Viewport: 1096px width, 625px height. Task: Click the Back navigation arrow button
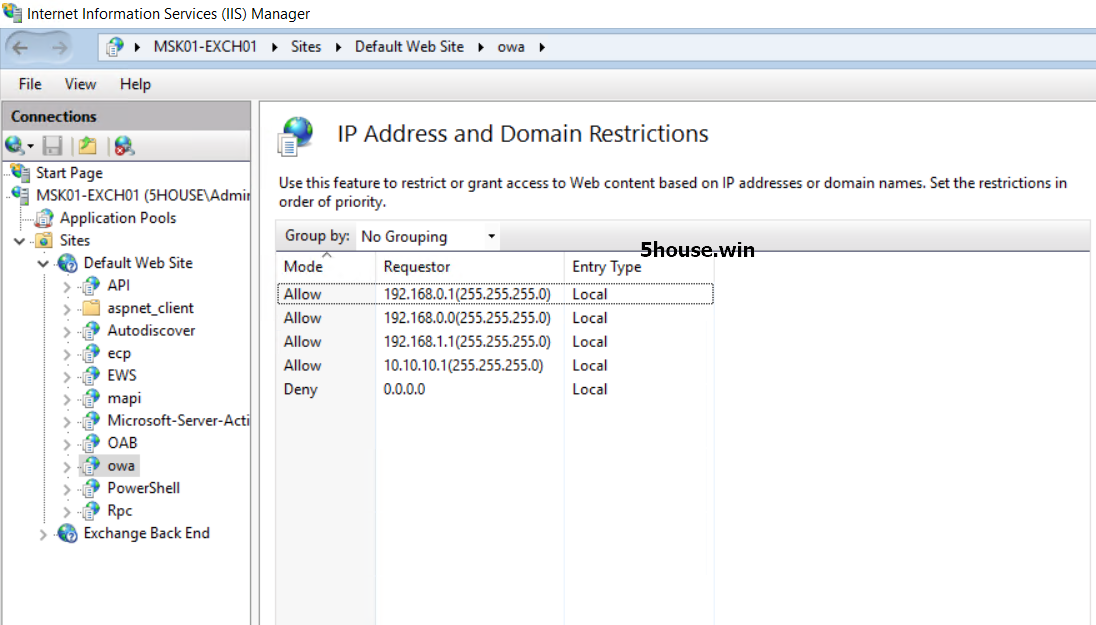coord(22,47)
